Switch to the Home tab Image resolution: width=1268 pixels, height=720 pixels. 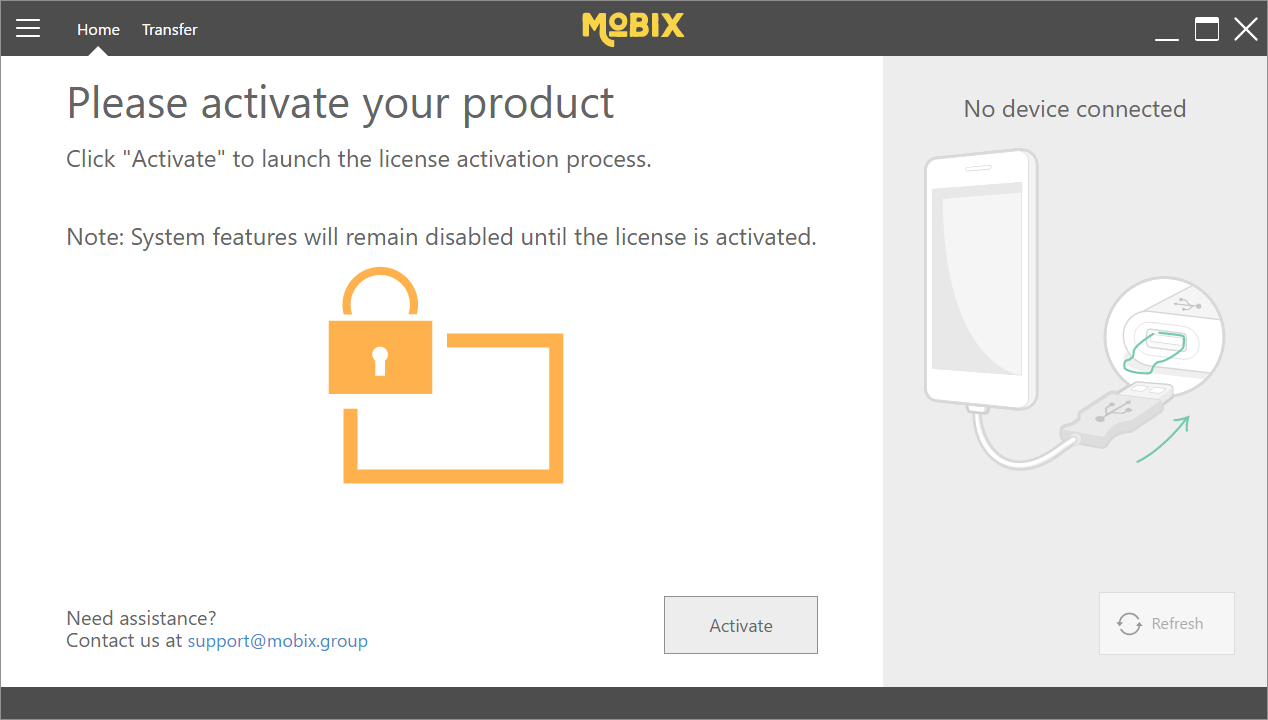[98, 30]
